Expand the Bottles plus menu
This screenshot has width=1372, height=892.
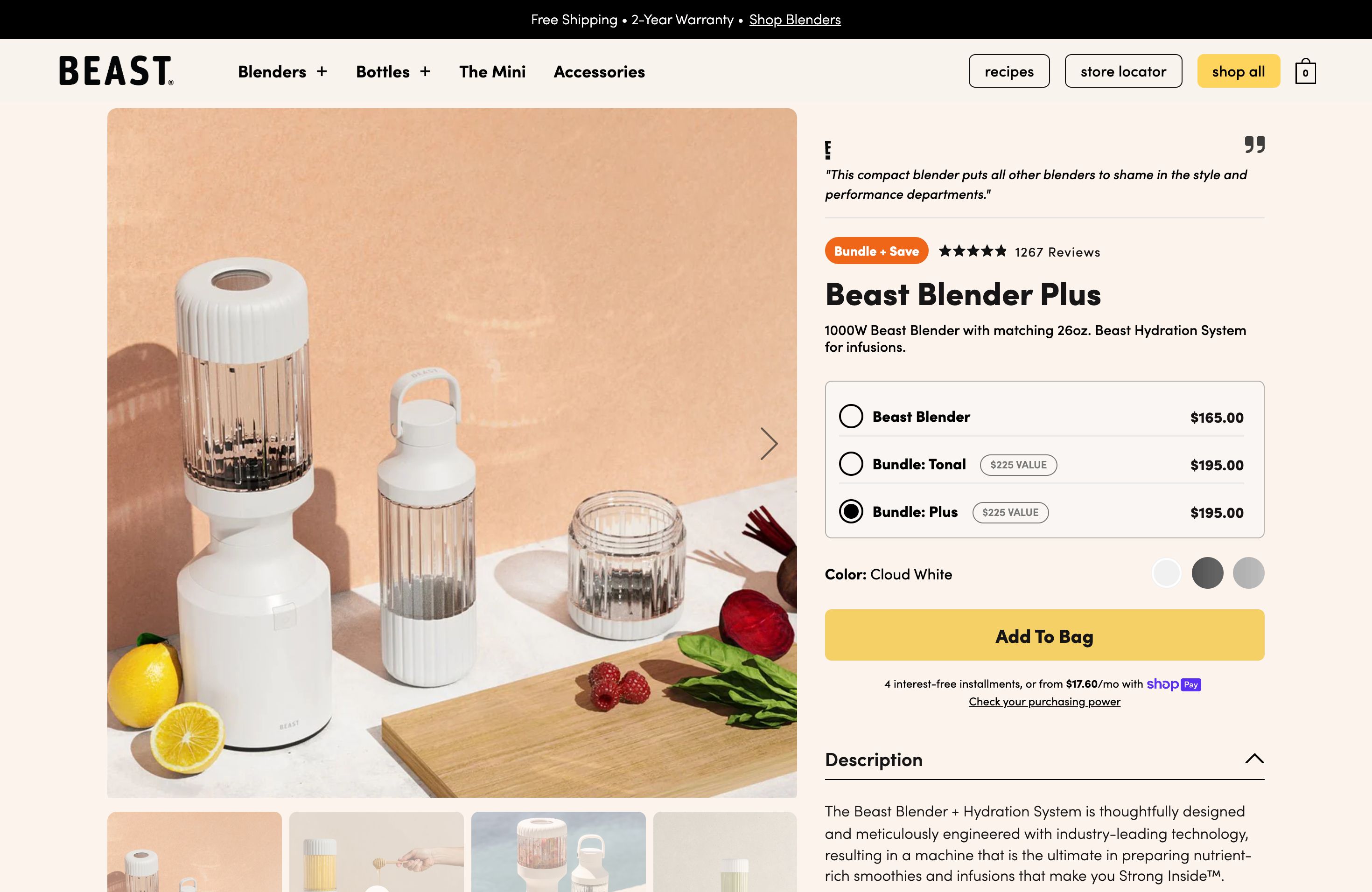tap(425, 71)
